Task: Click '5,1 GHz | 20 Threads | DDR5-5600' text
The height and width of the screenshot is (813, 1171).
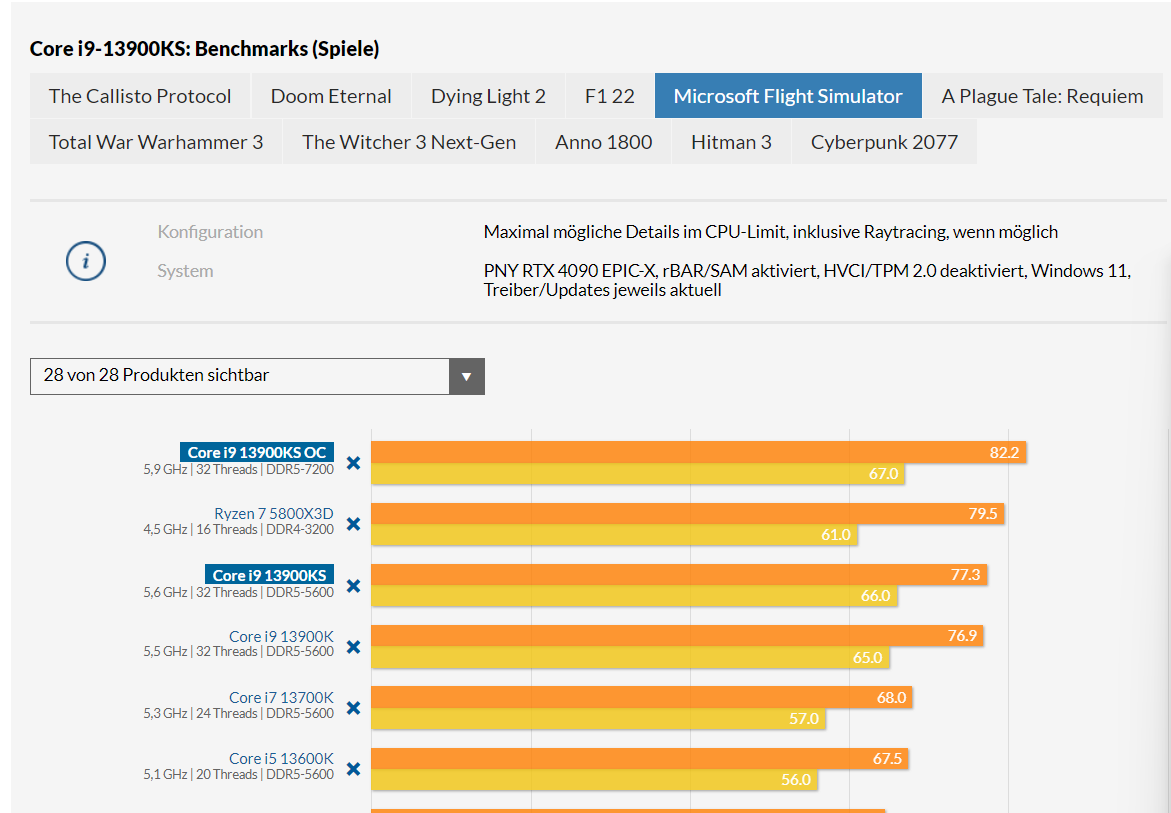Action: tap(238, 775)
